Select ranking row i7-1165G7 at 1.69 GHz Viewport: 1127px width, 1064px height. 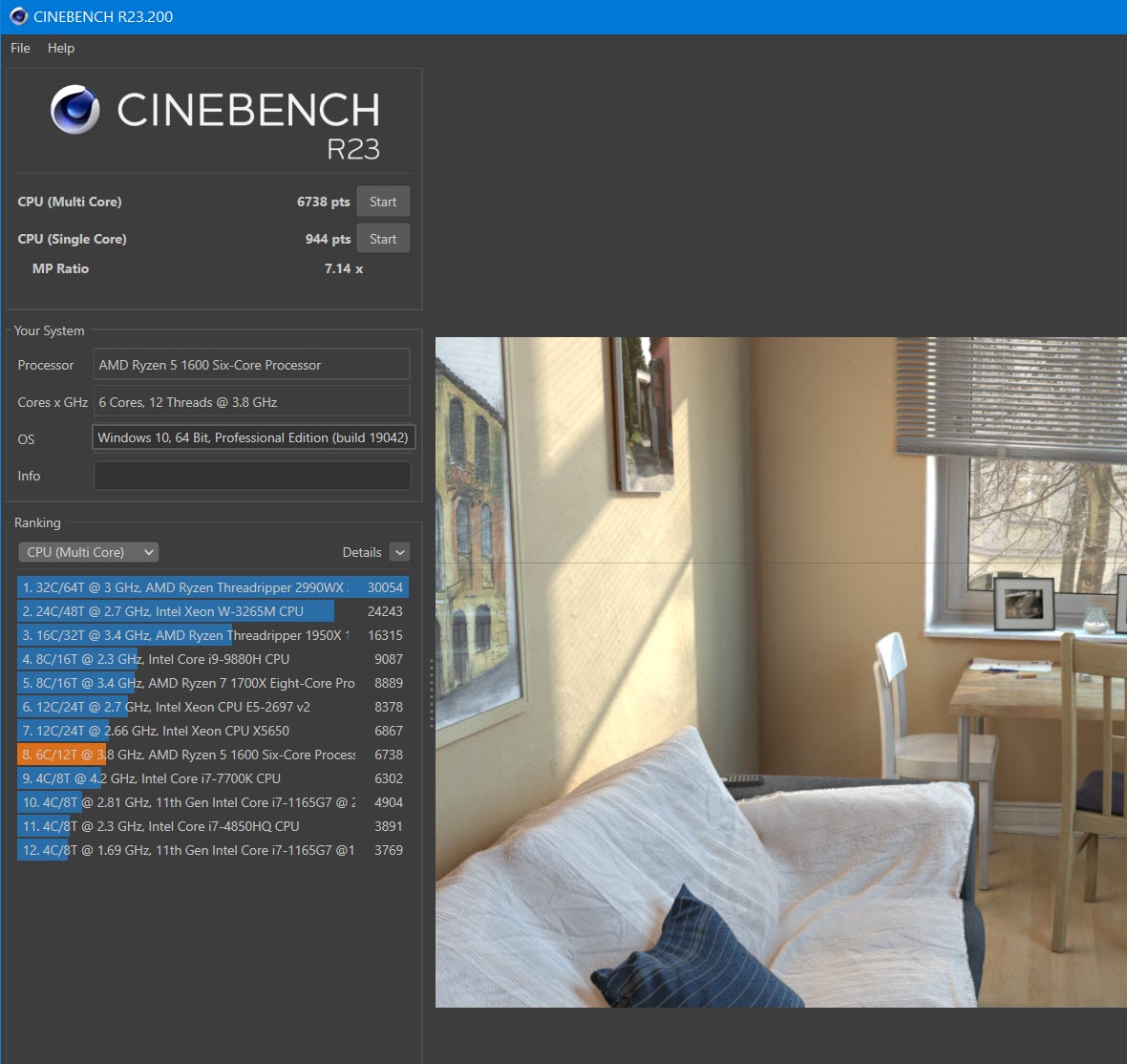pyautogui.click(x=213, y=850)
